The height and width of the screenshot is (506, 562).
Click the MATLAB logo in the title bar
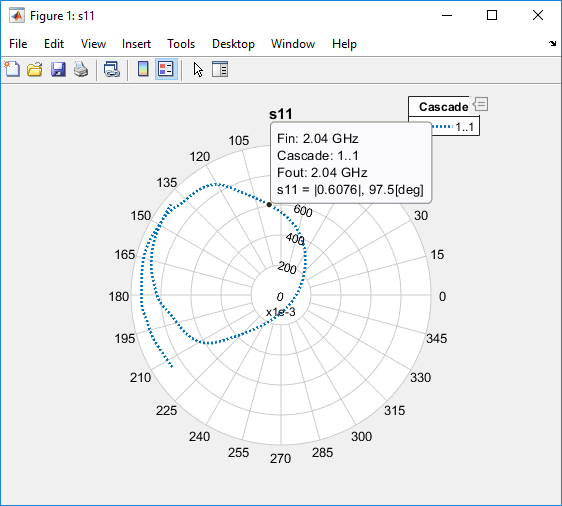(17, 15)
